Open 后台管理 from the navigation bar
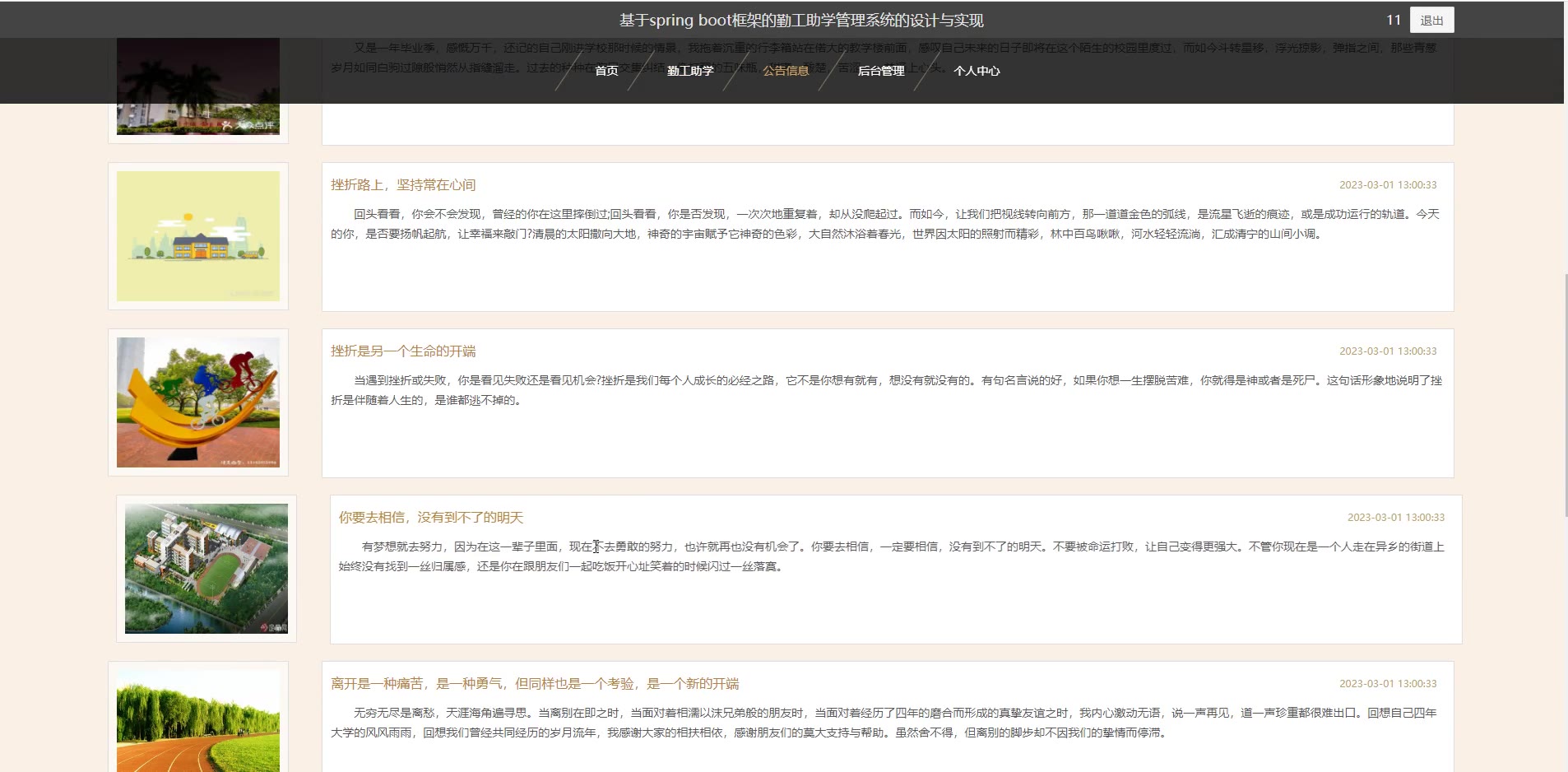Screen dimensions: 1568x772 881,71
